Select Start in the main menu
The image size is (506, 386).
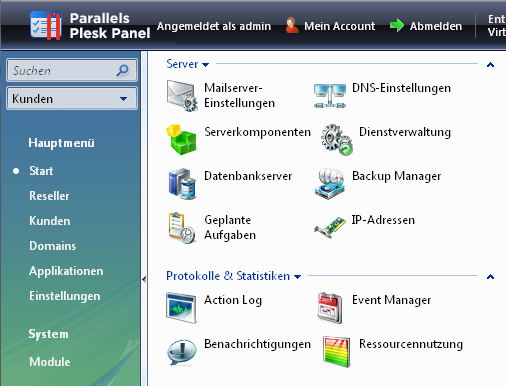[41, 171]
